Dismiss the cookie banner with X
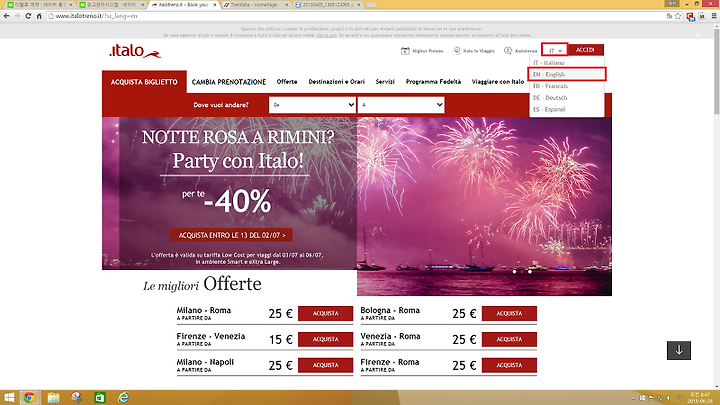720x405 pixels. 698,35
